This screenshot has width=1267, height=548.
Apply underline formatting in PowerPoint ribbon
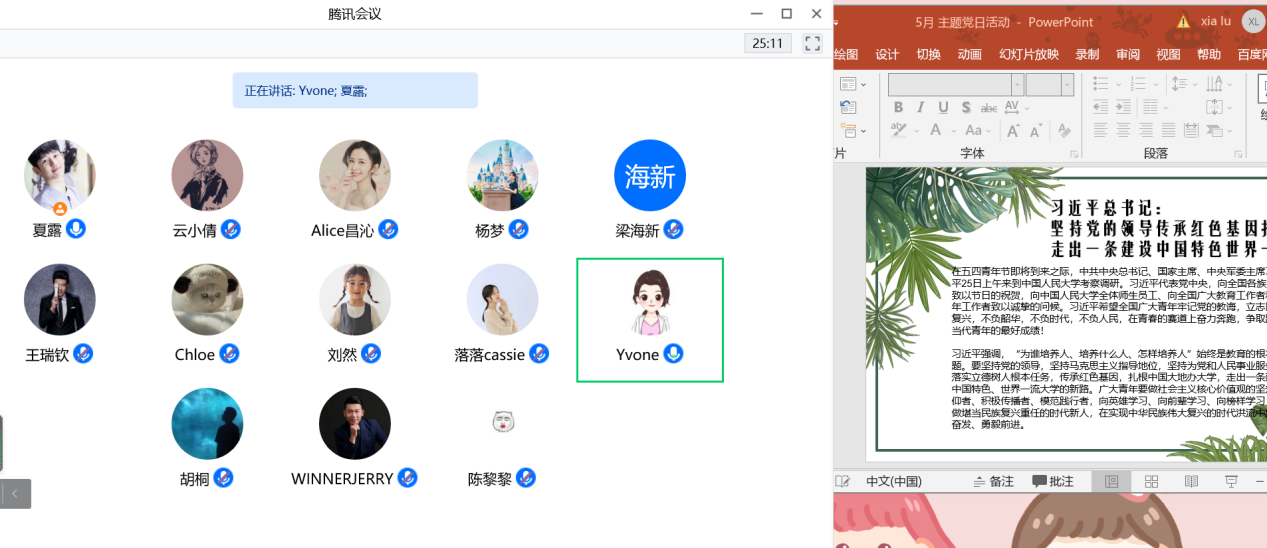click(942, 107)
